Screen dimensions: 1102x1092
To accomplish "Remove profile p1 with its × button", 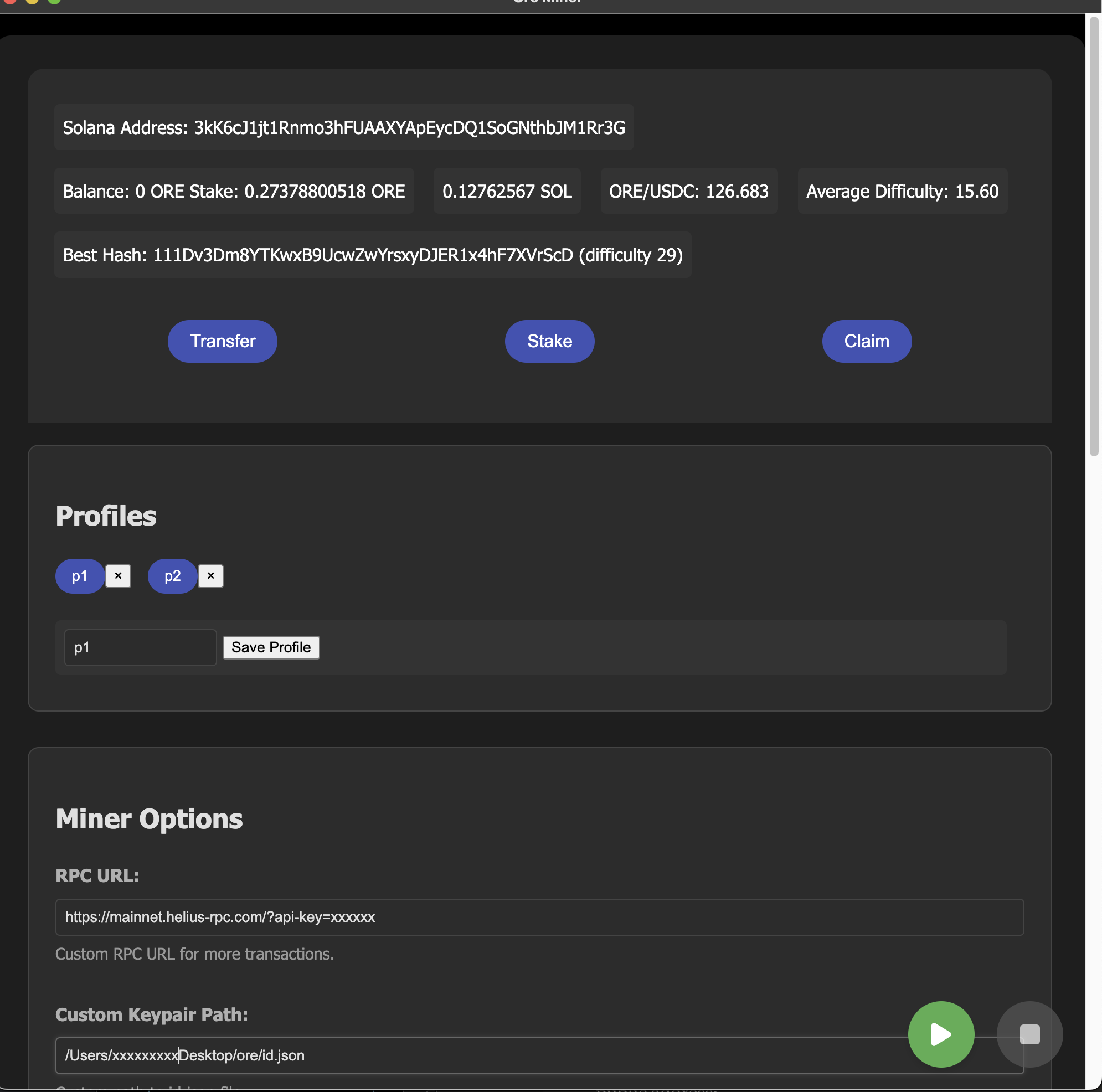I will (x=118, y=576).
